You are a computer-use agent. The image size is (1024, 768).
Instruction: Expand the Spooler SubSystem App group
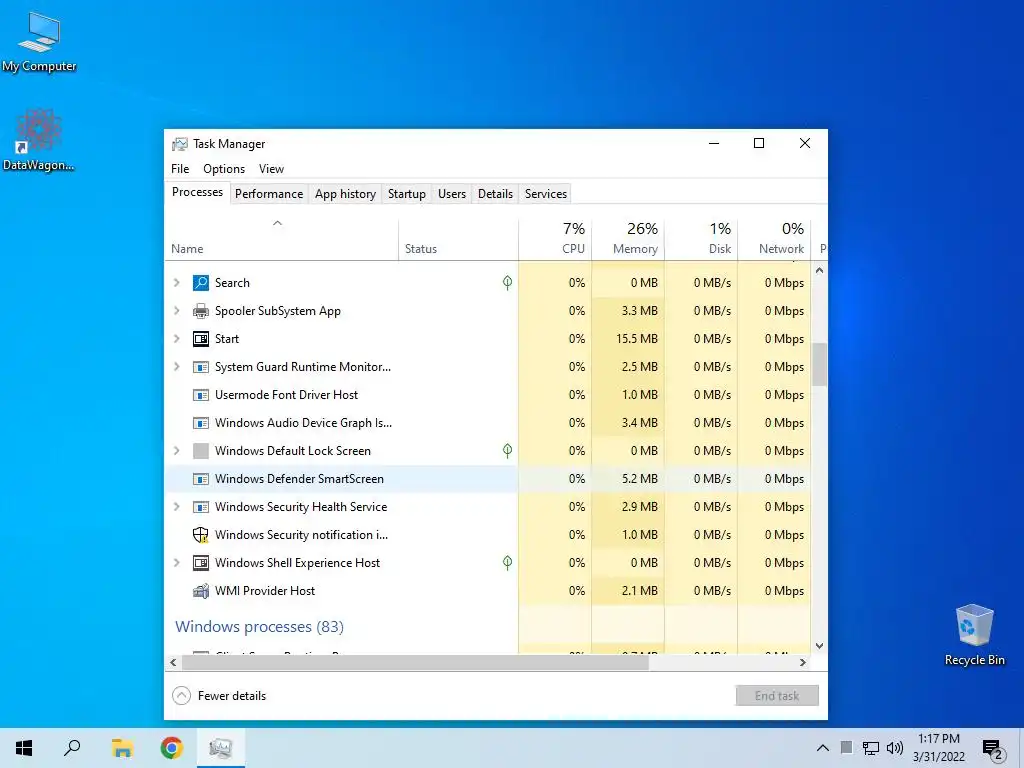click(176, 311)
